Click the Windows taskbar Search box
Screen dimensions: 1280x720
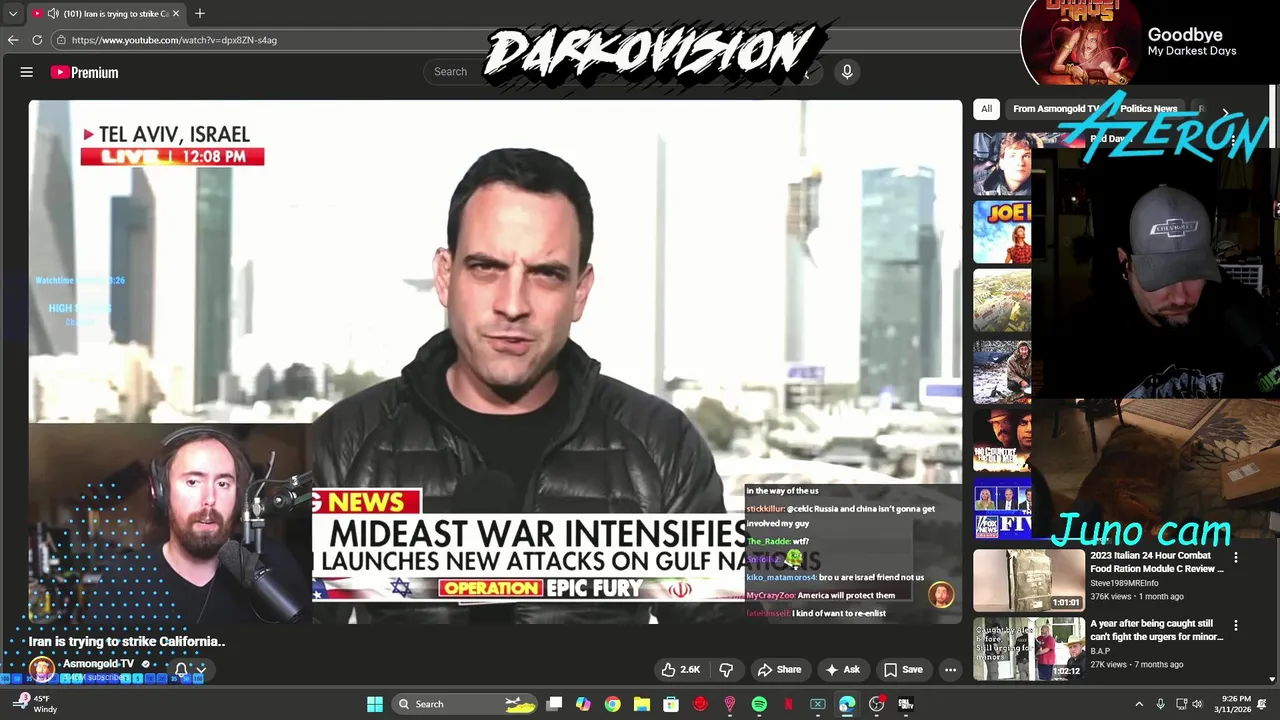tap(464, 704)
